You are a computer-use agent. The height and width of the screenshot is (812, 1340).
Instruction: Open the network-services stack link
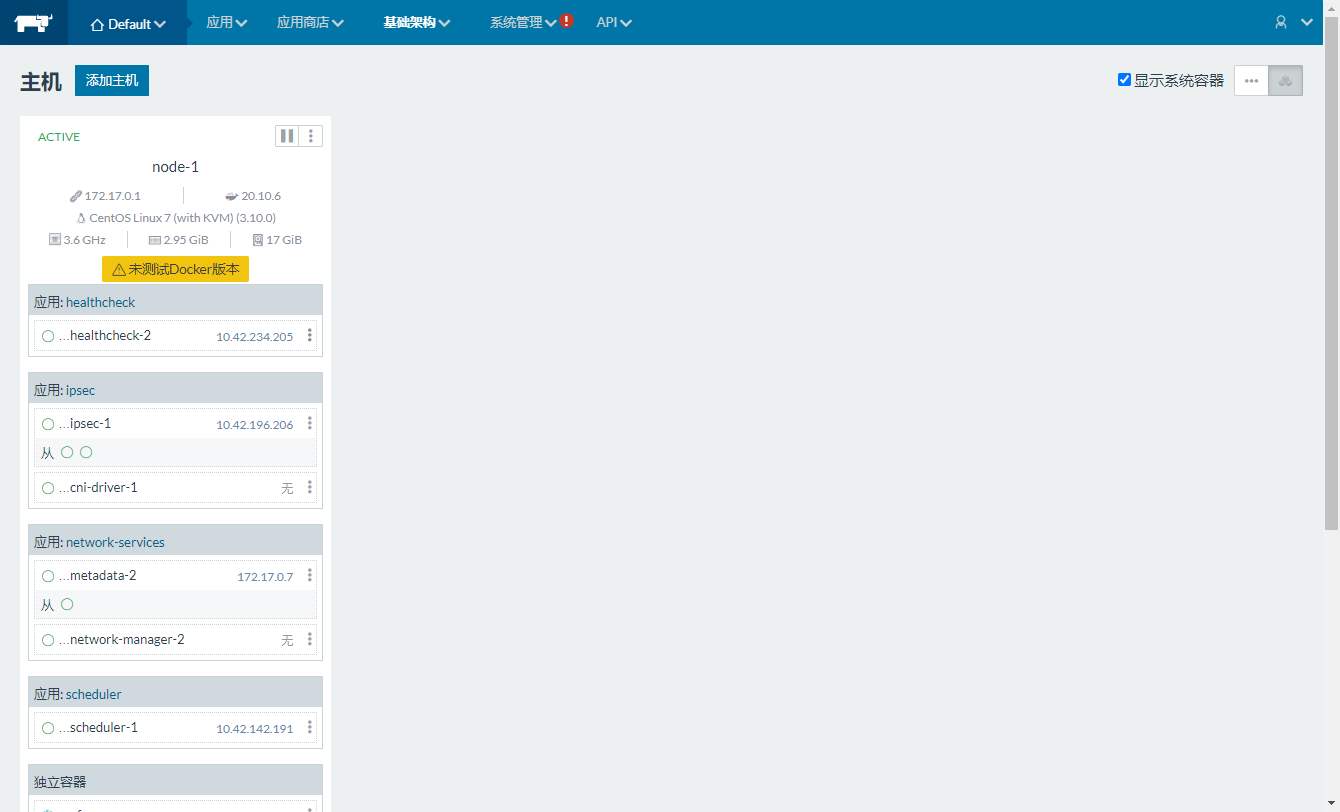[115, 542]
